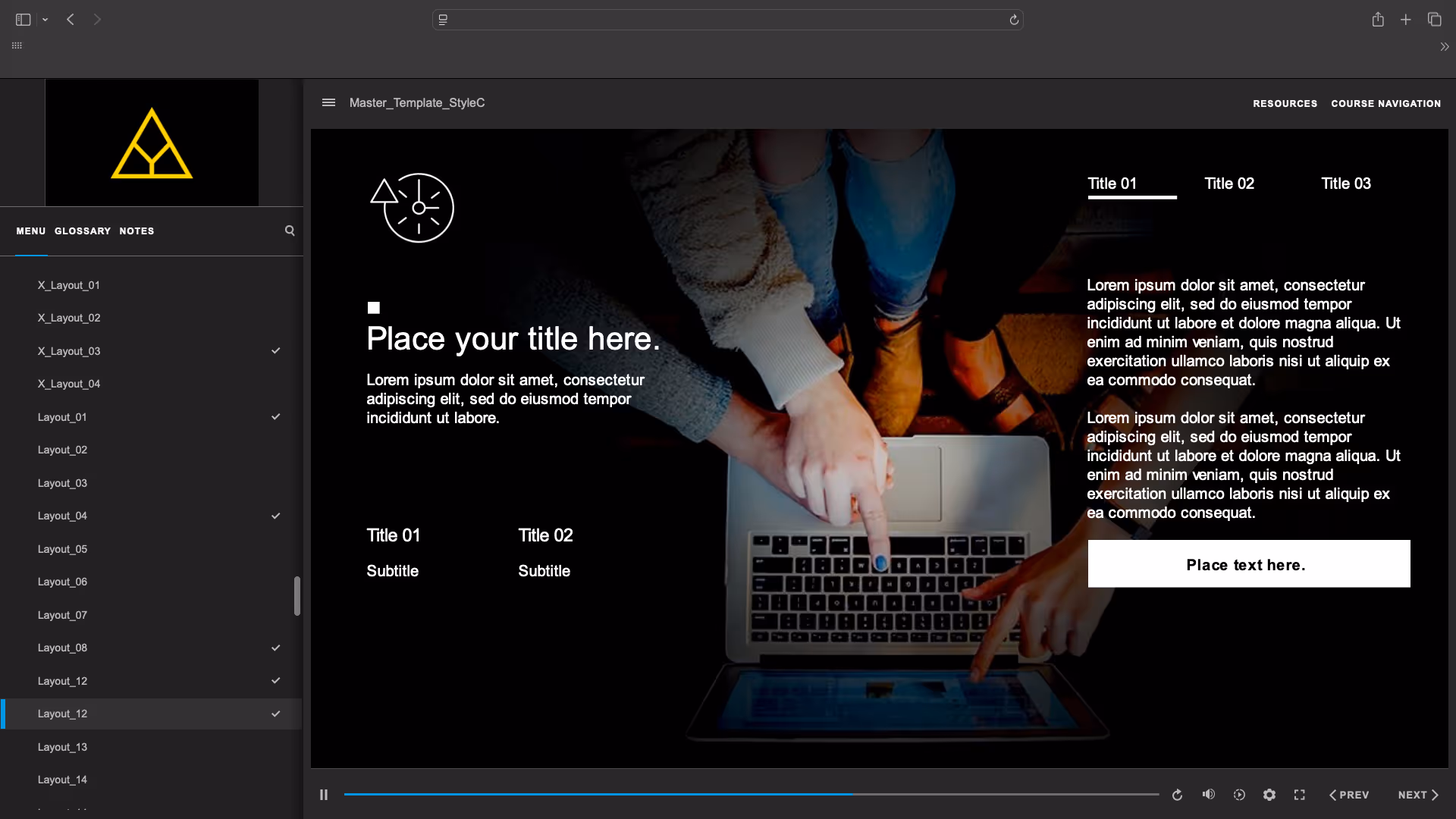Enter fullscreen mode
Viewport: 1456px width, 819px height.
[1299, 795]
